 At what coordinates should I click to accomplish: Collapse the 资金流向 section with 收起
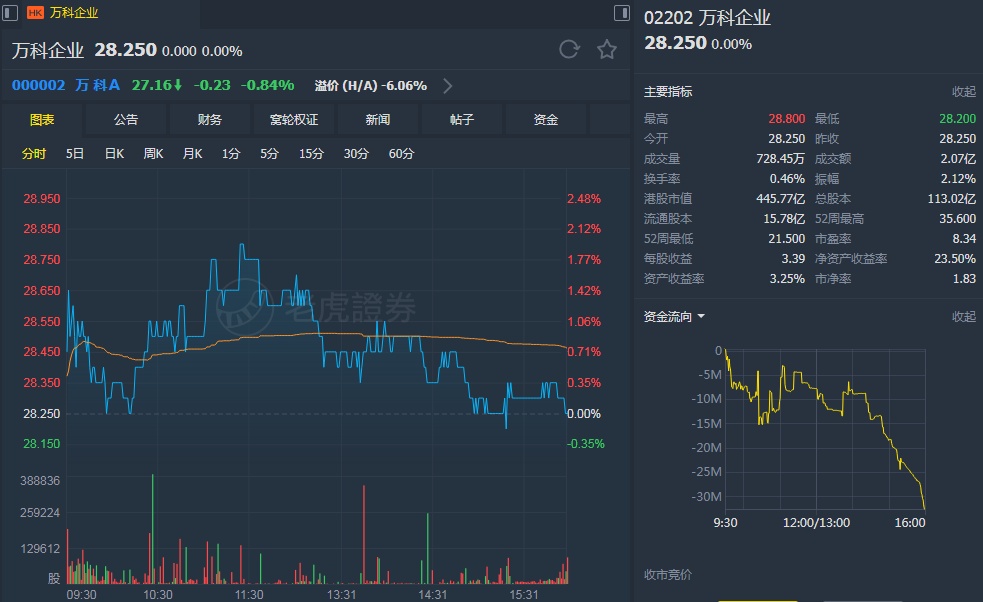[x=963, y=317]
